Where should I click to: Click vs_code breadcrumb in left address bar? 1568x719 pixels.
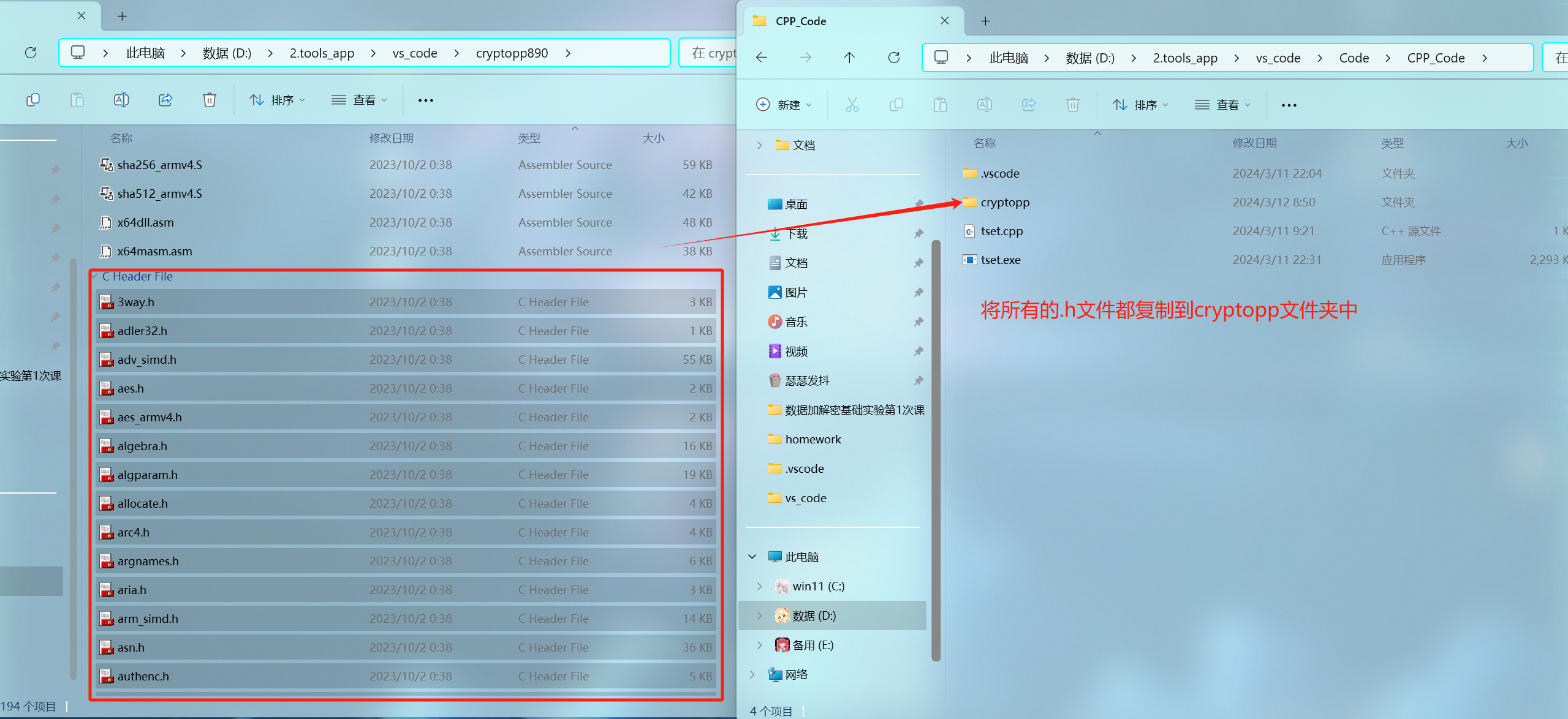pos(415,53)
